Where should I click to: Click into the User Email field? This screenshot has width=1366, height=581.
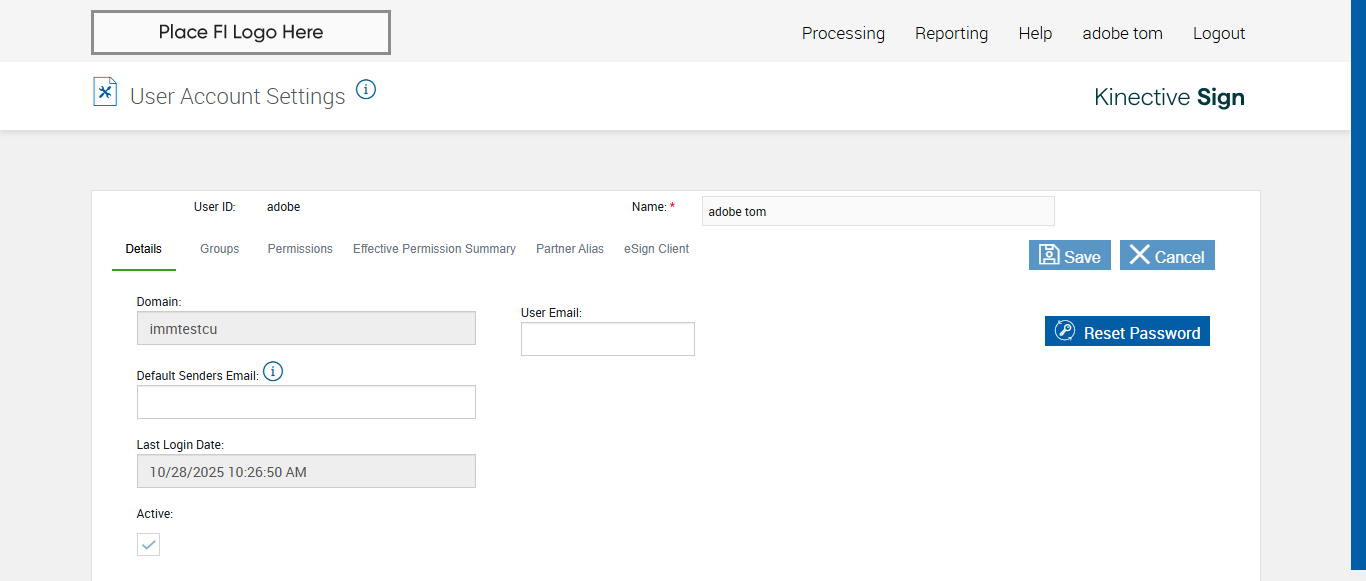(x=607, y=339)
